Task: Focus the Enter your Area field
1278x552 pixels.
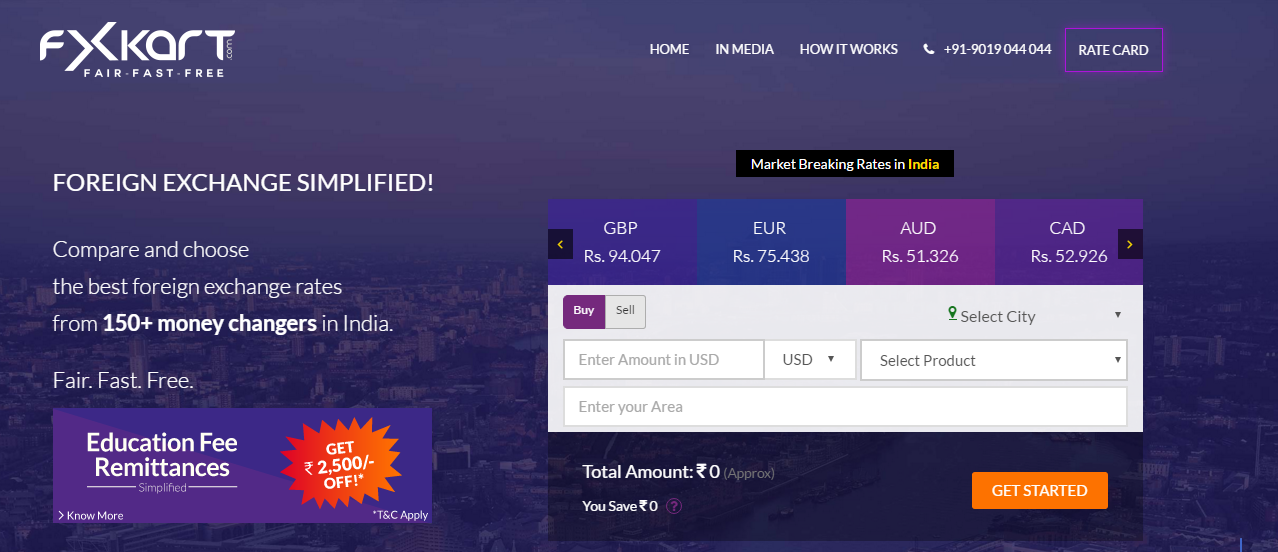Action: pyautogui.click(x=845, y=407)
